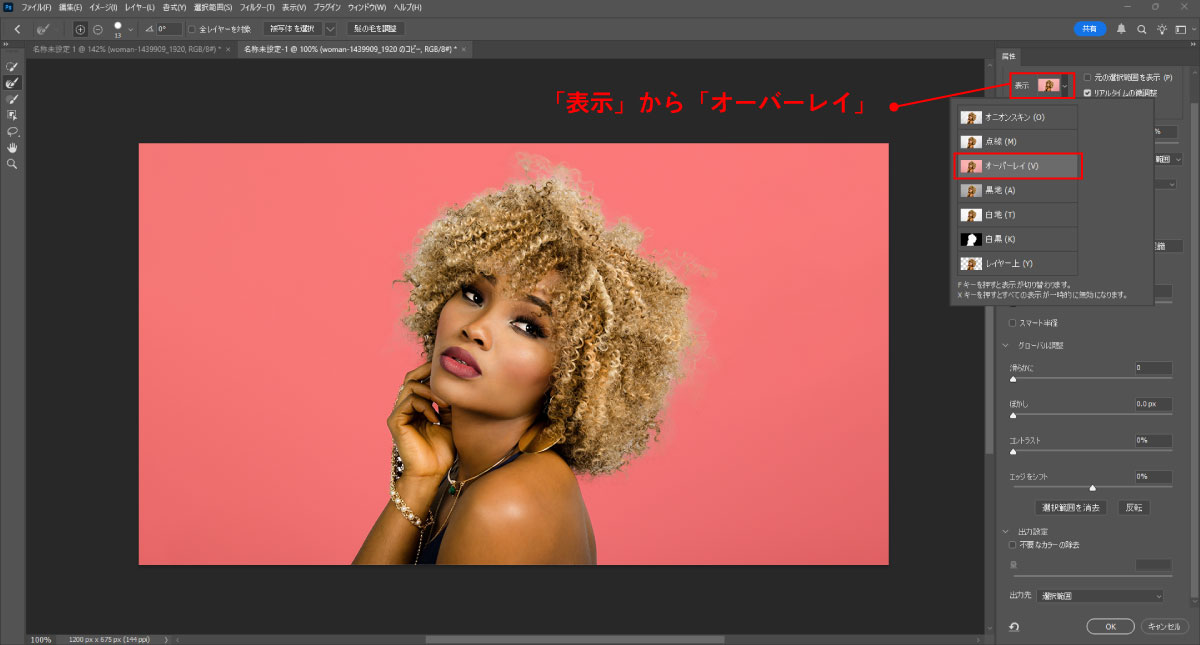Choose the Lasso tool in toolbar
This screenshot has width=1200, height=645.
(x=13, y=131)
